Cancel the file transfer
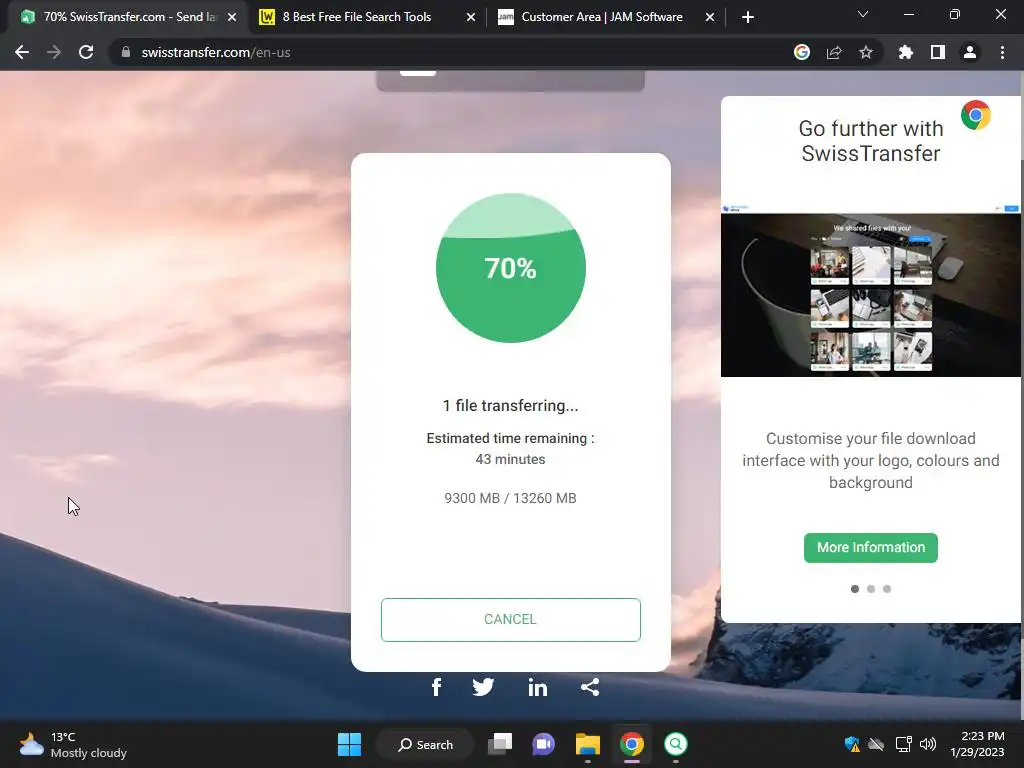This screenshot has width=1024, height=768. (x=511, y=619)
